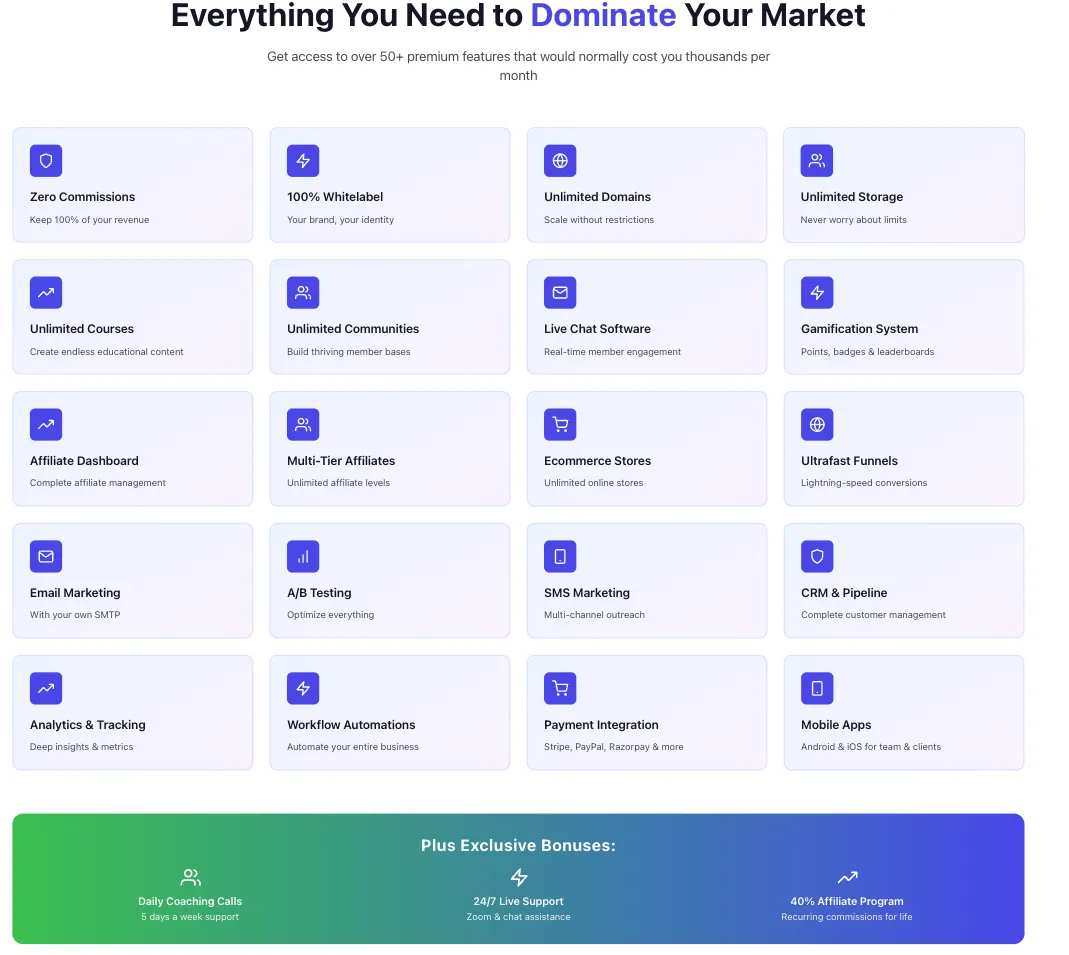Screen dimensions: 1069x955
Task: Click the blue word Dominate in headline
Action: pos(603,15)
